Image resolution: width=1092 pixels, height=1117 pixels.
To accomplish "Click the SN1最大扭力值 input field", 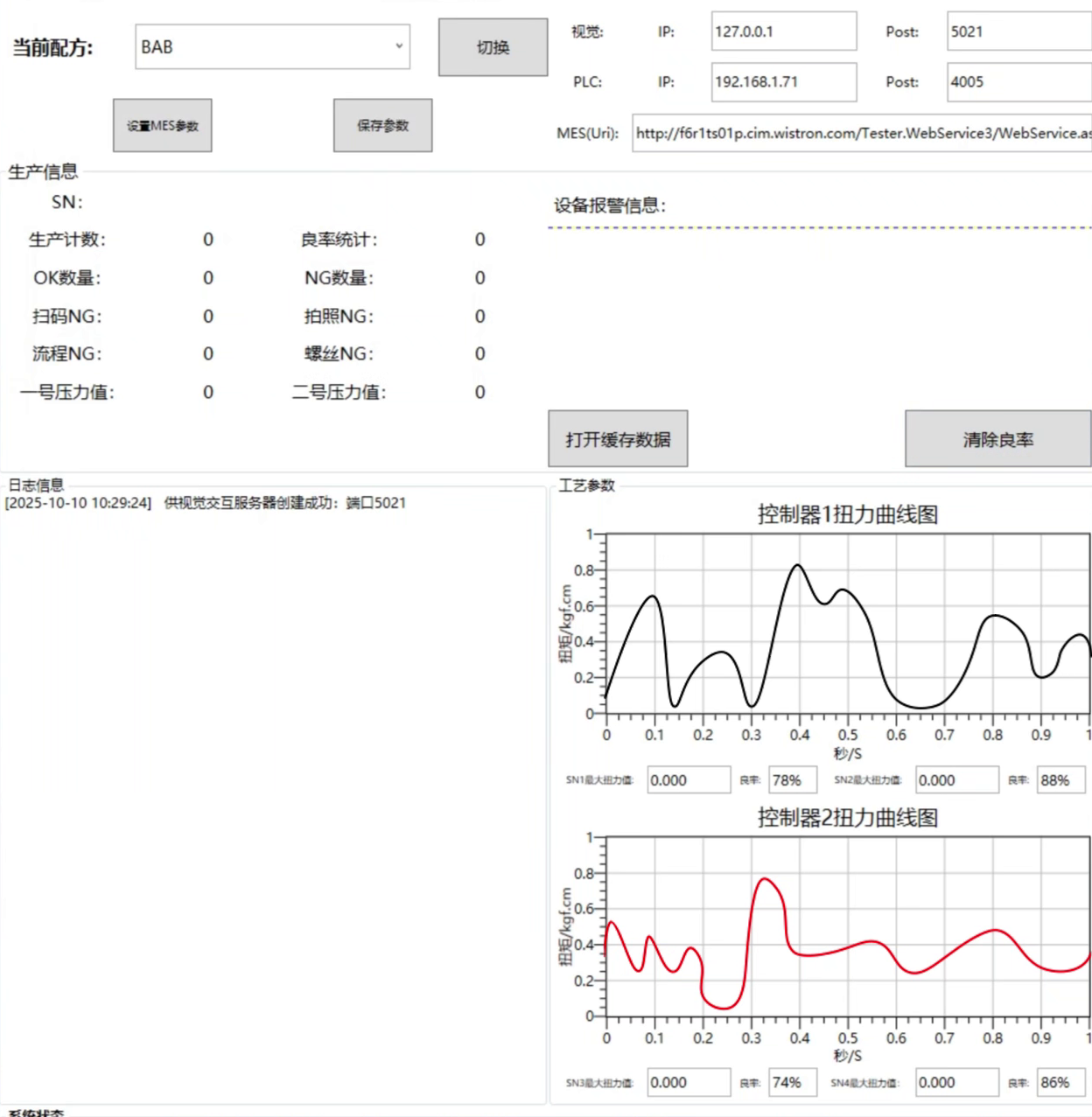I will [689, 780].
